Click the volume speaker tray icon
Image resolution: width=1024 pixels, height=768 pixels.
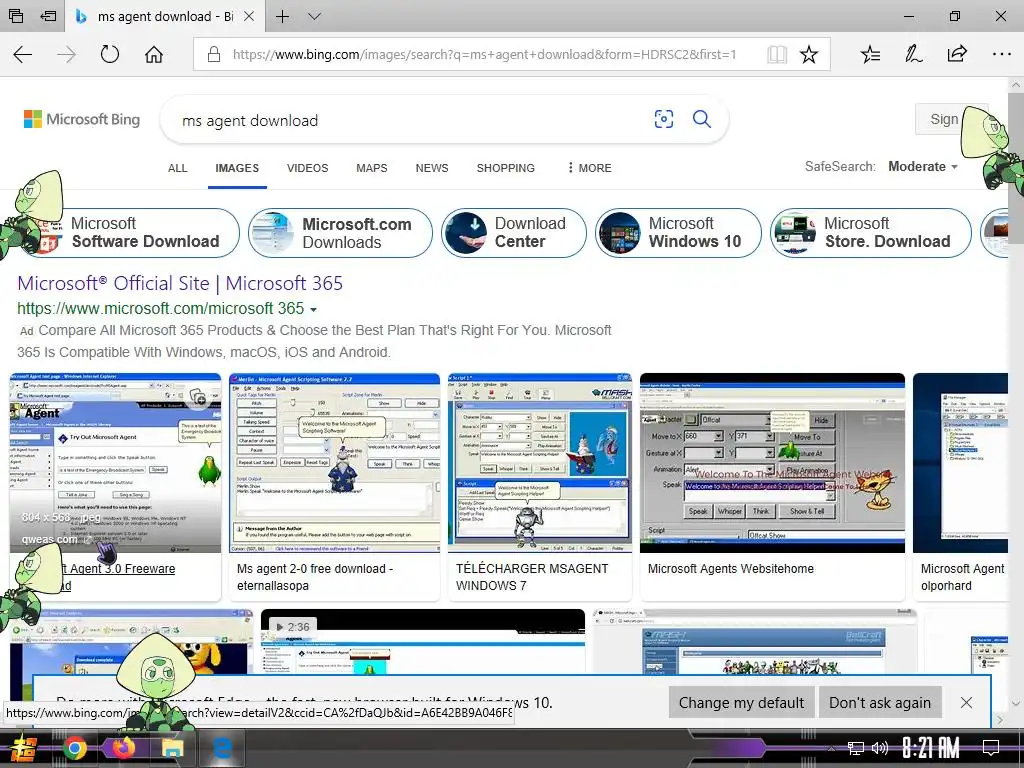(x=880, y=748)
